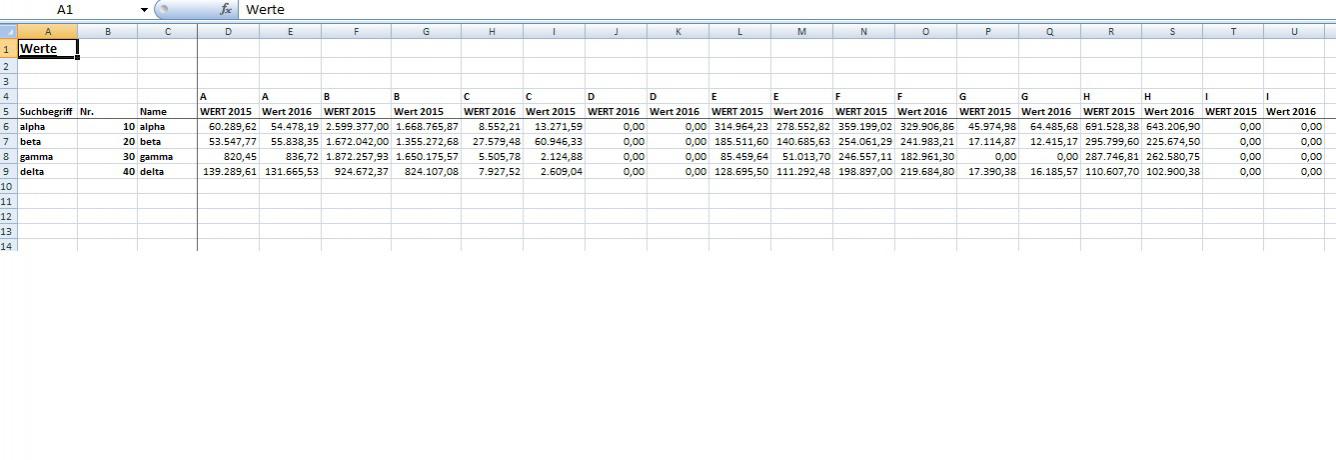Select cell with value 314.964,23
The height and width of the screenshot is (460, 1336).
(x=740, y=127)
